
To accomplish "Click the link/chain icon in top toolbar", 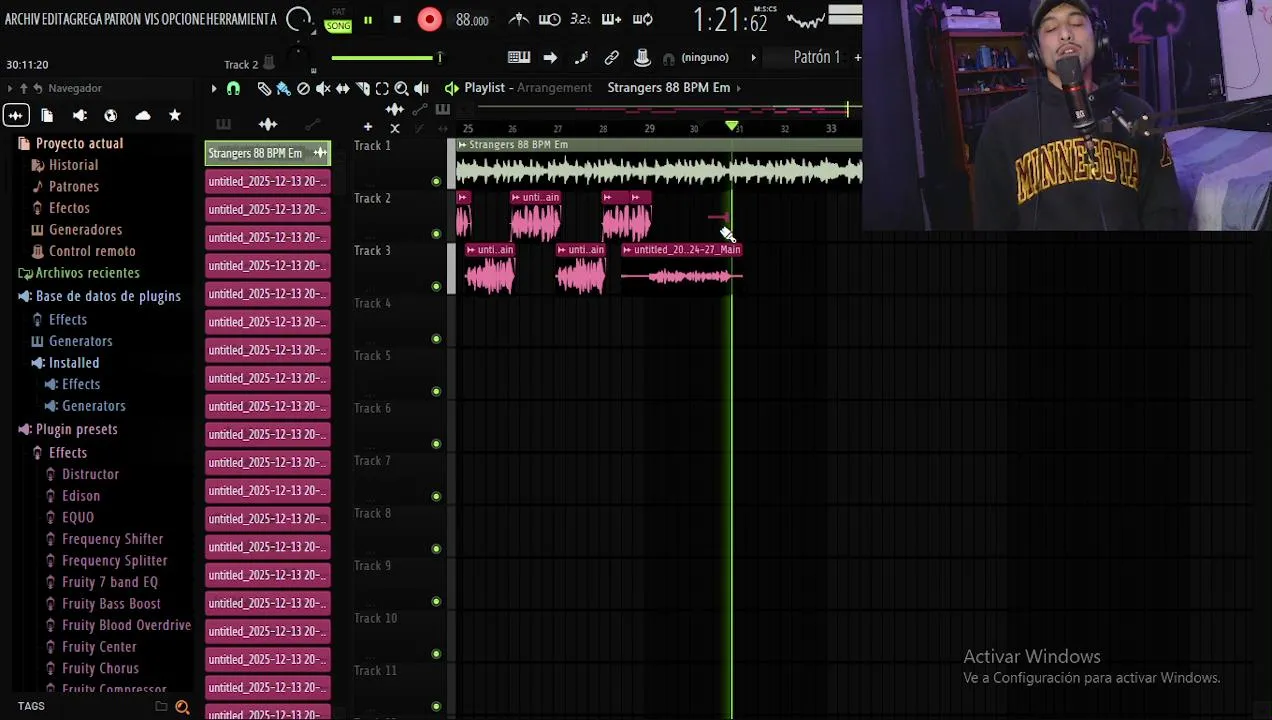I will [x=611, y=58].
